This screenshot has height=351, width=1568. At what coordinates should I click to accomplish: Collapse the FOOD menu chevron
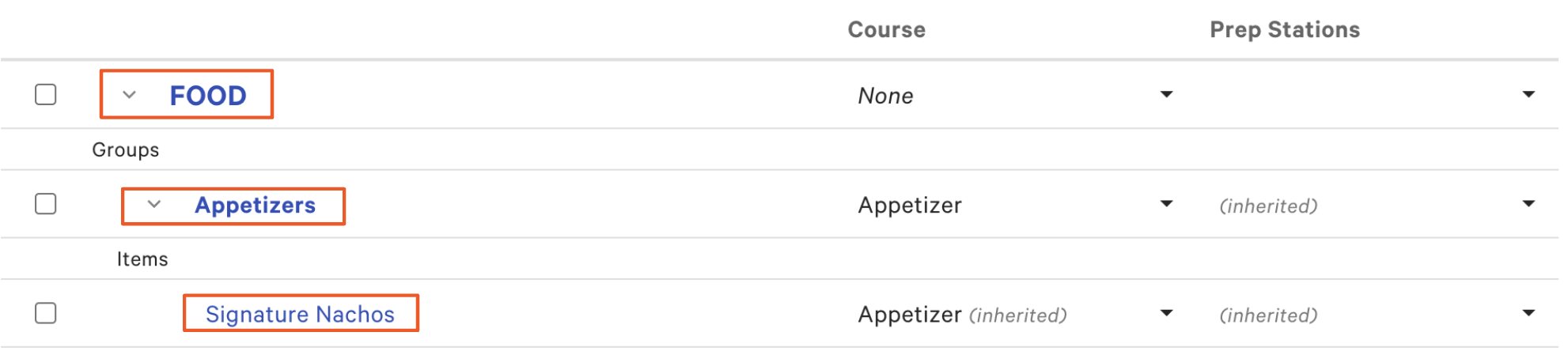coord(130,95)
